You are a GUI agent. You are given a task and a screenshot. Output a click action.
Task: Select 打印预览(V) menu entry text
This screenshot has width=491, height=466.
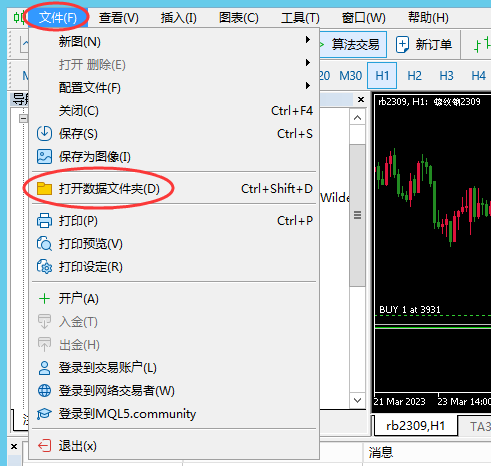pos(91,244)
